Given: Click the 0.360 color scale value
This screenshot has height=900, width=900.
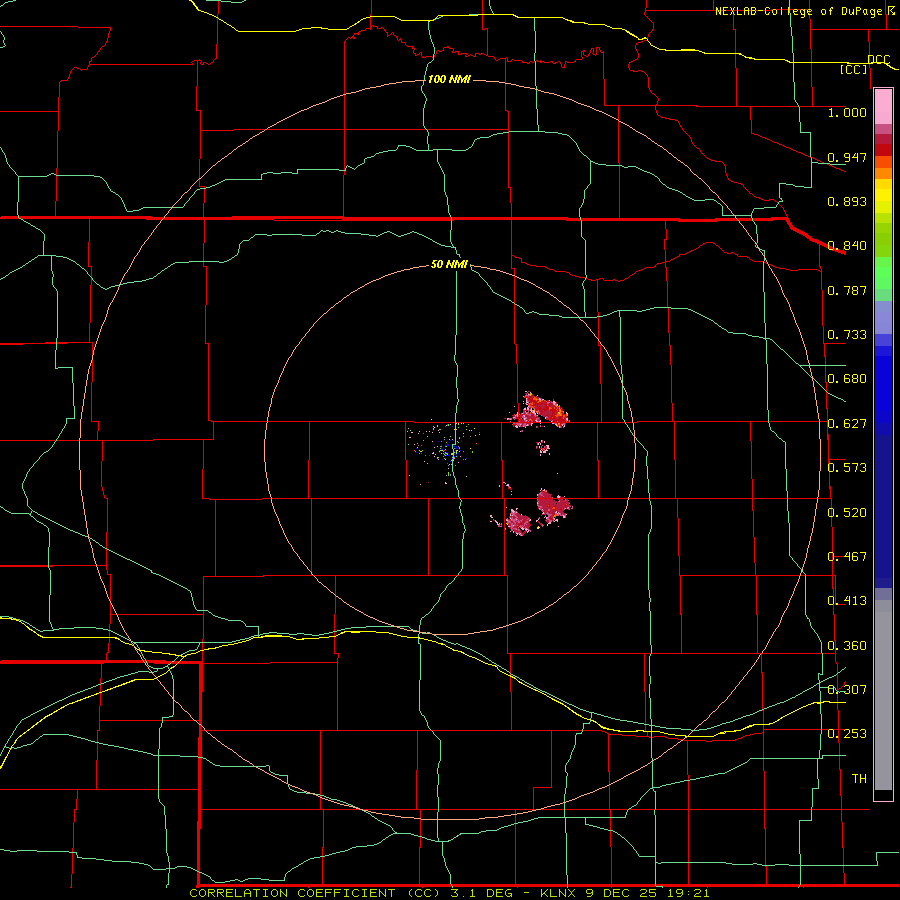Looking at the screenshot, I should coord(847,645).
